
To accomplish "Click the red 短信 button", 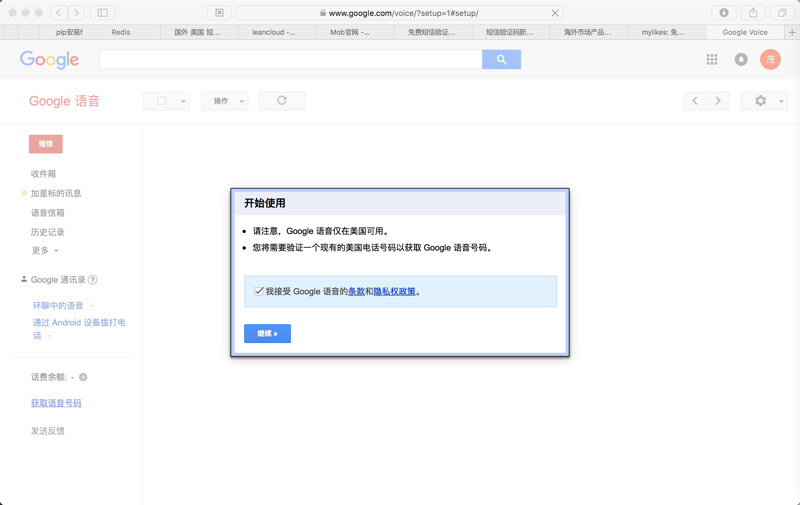I will pyautogui.click(x=46, y=144).
